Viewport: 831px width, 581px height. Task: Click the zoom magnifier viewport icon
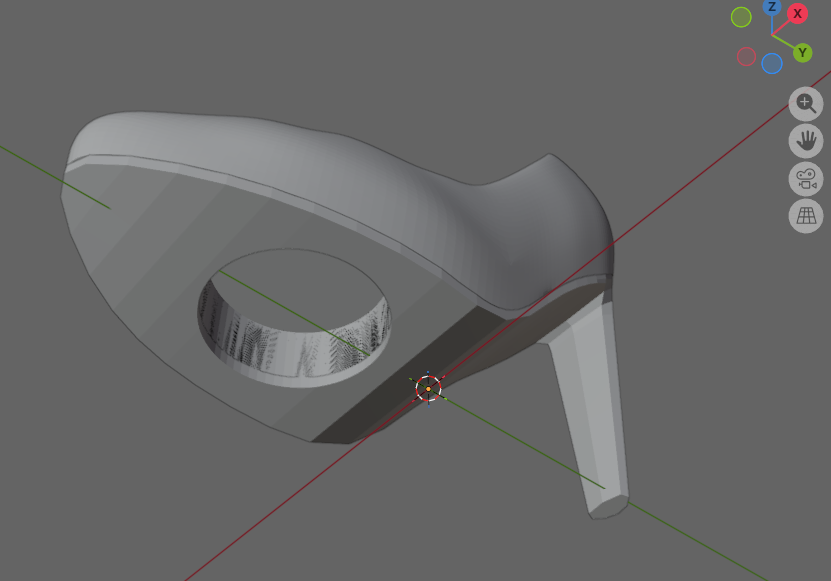(806, 103)
